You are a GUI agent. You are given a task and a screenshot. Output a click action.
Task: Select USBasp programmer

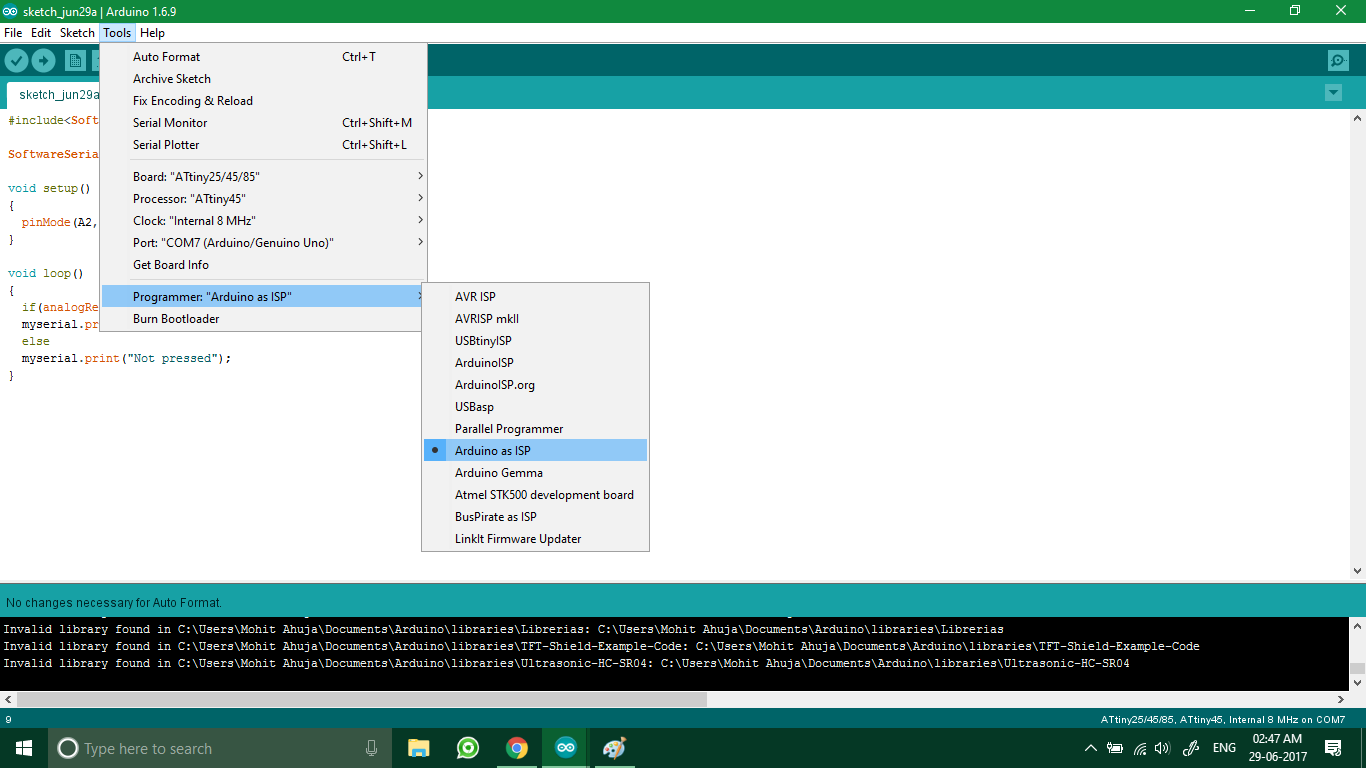535,407
